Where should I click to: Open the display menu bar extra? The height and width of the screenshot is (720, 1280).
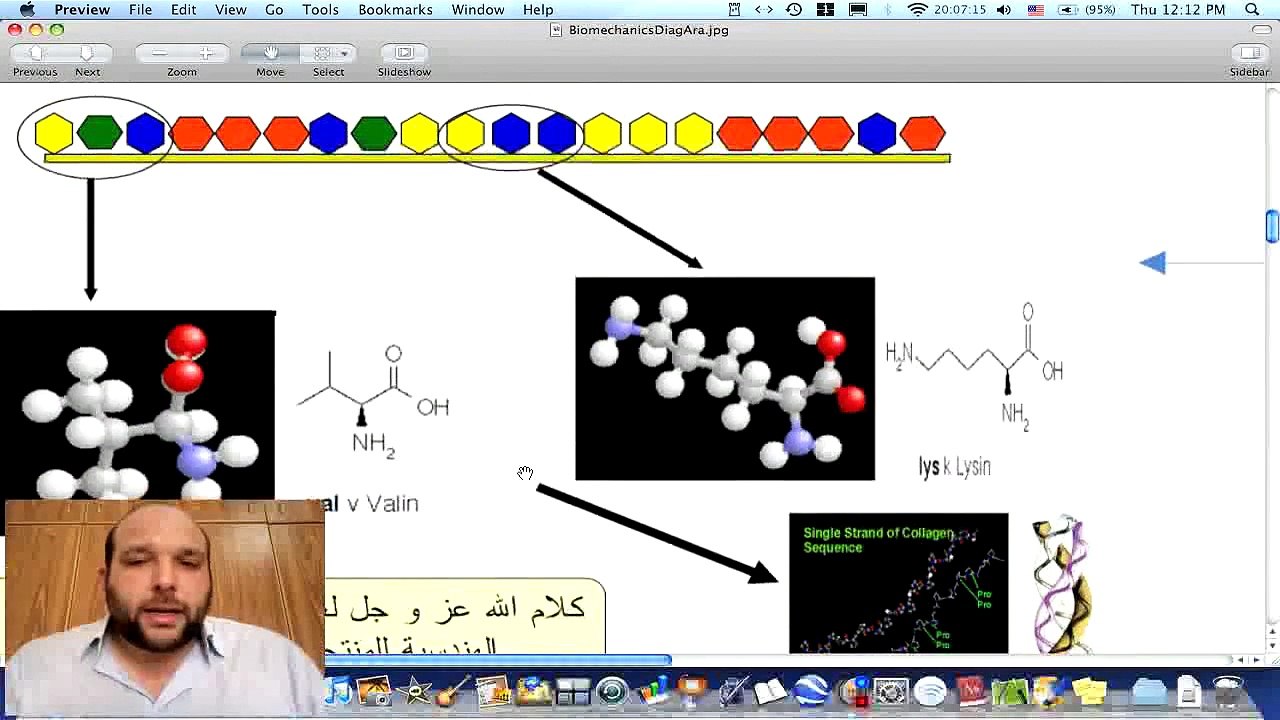tap(858, 10)
